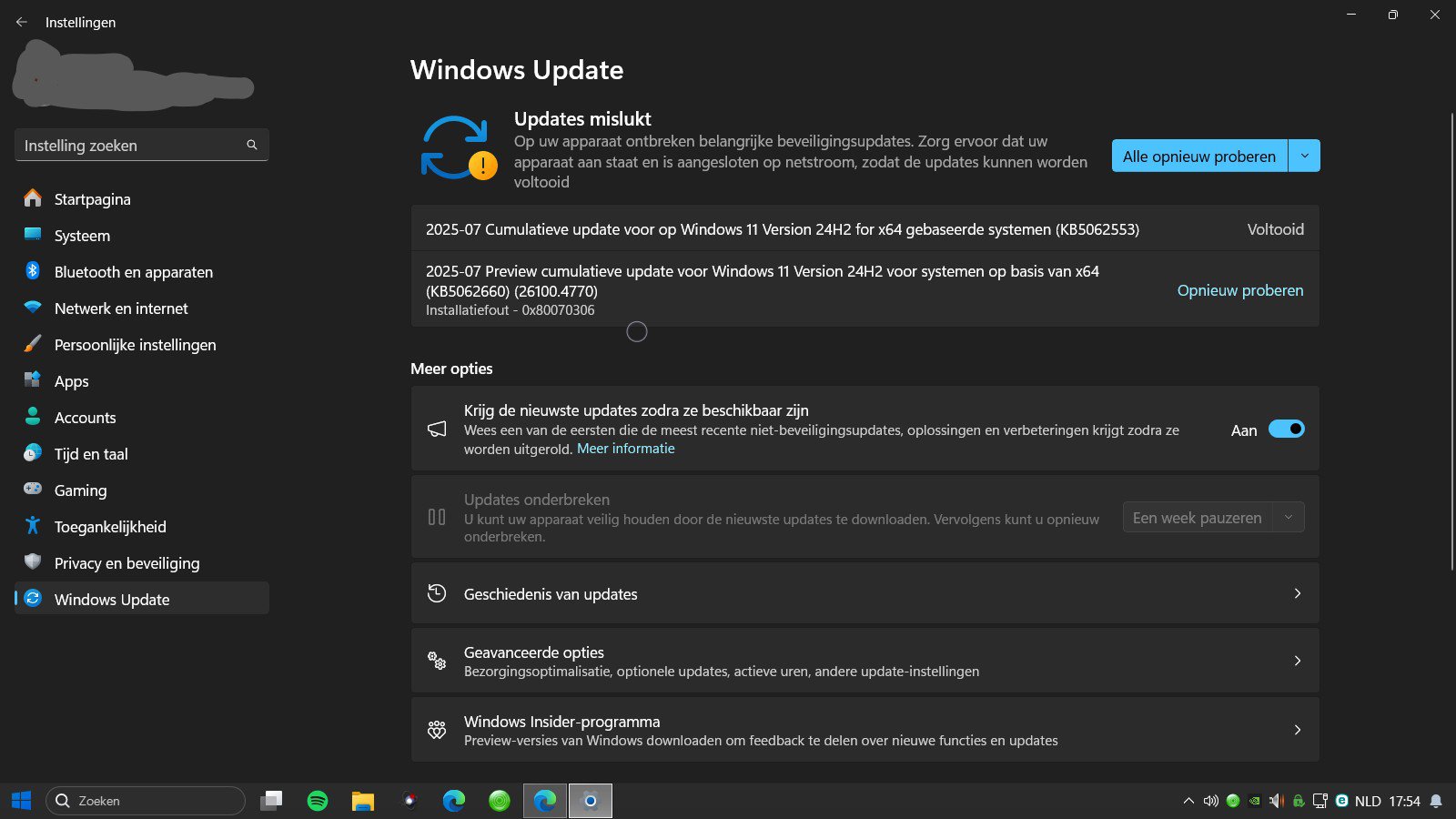Click the Alle opnieuw proberen button
Image resolution: width=1456 pixels, height=819 pixels.
(x=1199, y=156)
